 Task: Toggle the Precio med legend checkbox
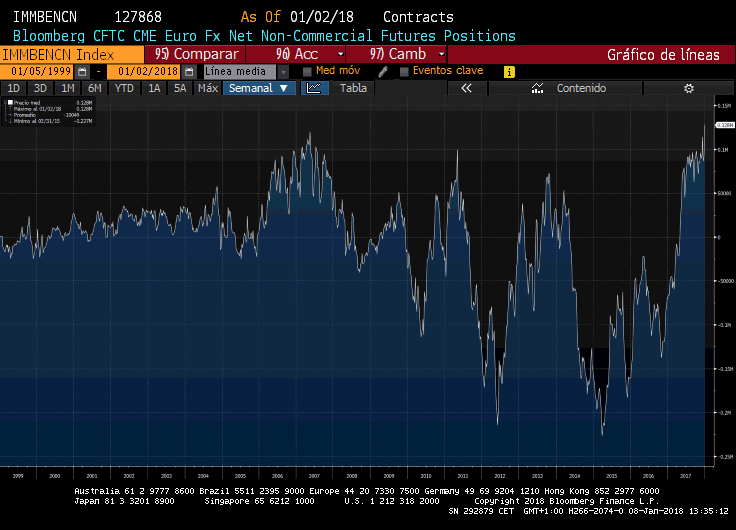10,102
